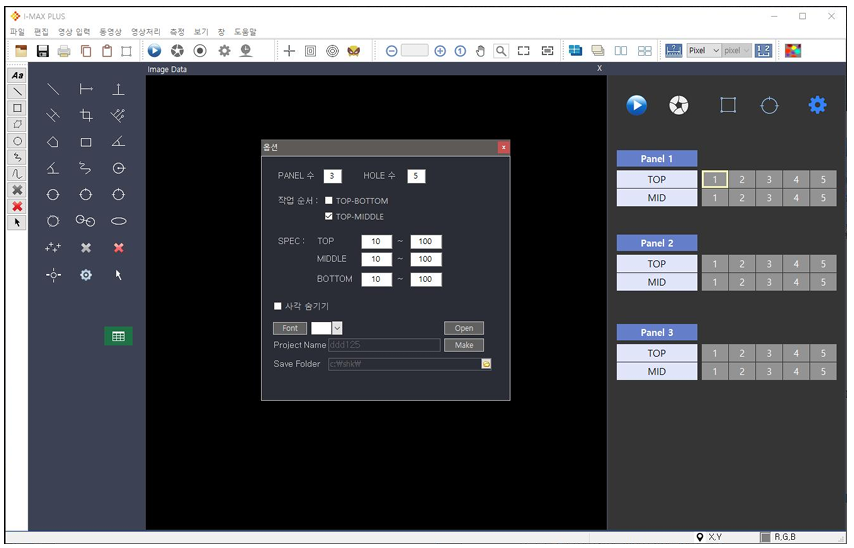Image resolution: width=854 pixels, height=548 pixels.
Task: Enable the TOP-BOTTOM checkbox
Action: click(x=328, y=200)
